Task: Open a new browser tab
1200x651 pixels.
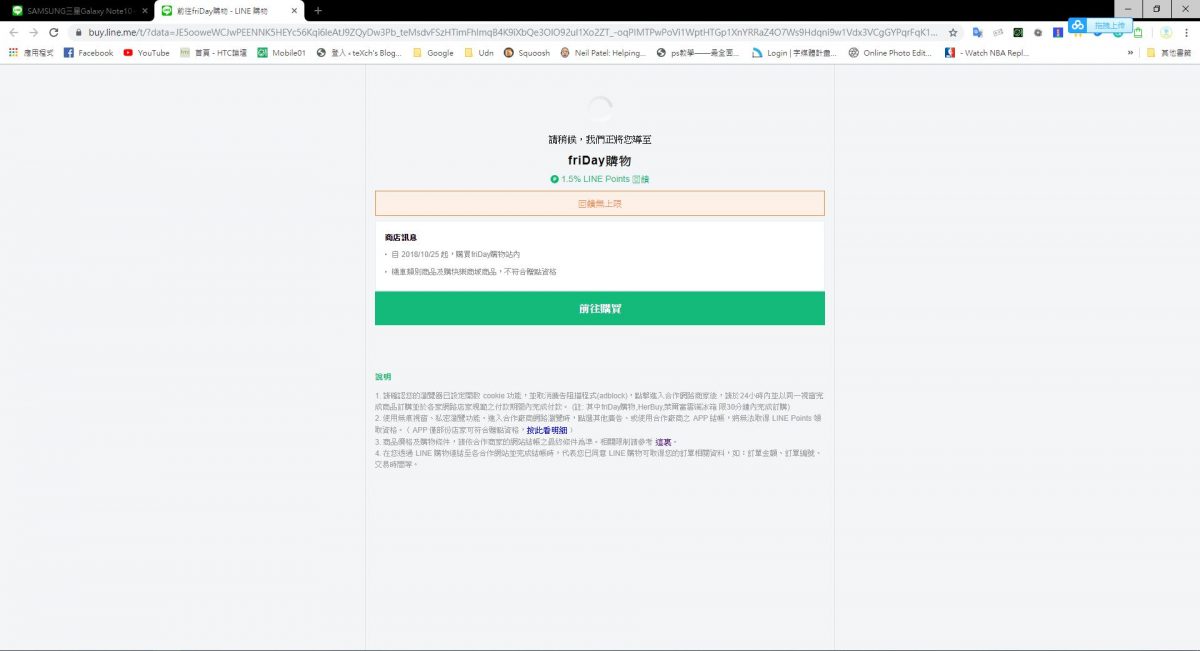Action: coord(318,10)
